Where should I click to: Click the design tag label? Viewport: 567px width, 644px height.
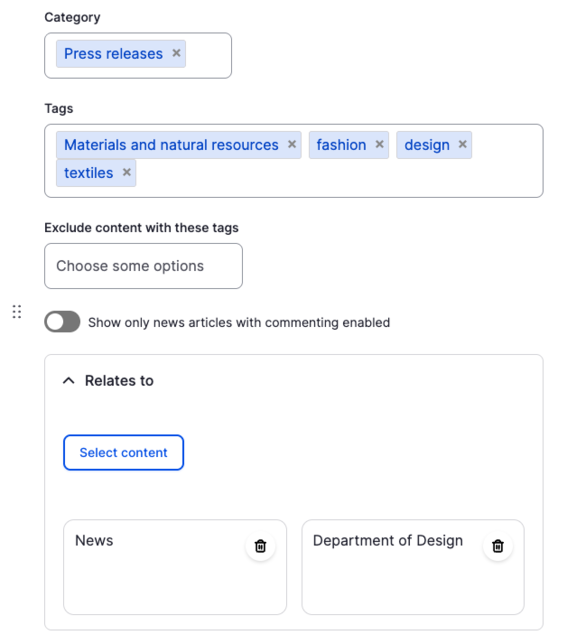click(427, 145)
